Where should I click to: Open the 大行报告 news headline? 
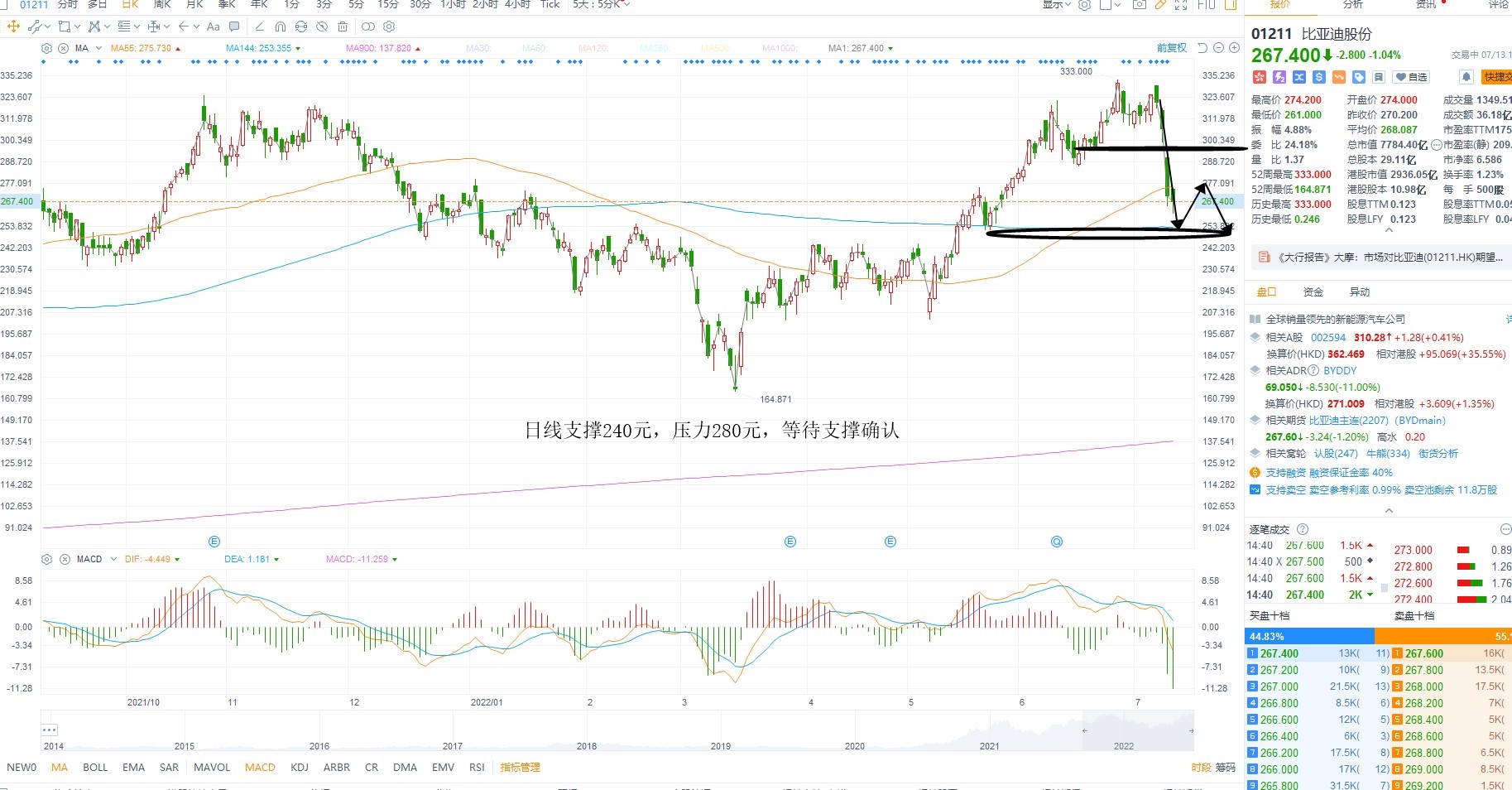click(x=1380, y=258)
